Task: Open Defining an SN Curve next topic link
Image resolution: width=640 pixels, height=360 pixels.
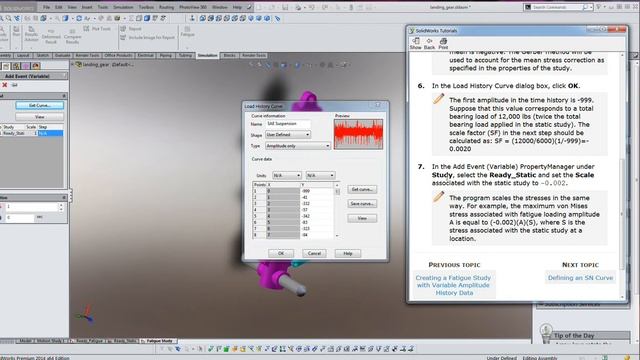Action: point(580,278)
